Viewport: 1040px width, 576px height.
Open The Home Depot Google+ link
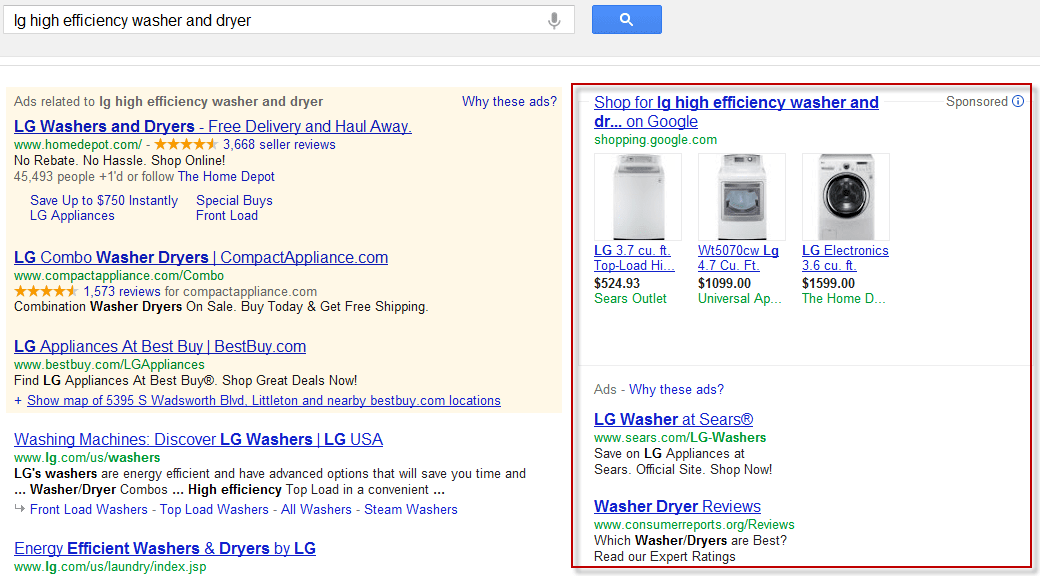click(226, 177)
